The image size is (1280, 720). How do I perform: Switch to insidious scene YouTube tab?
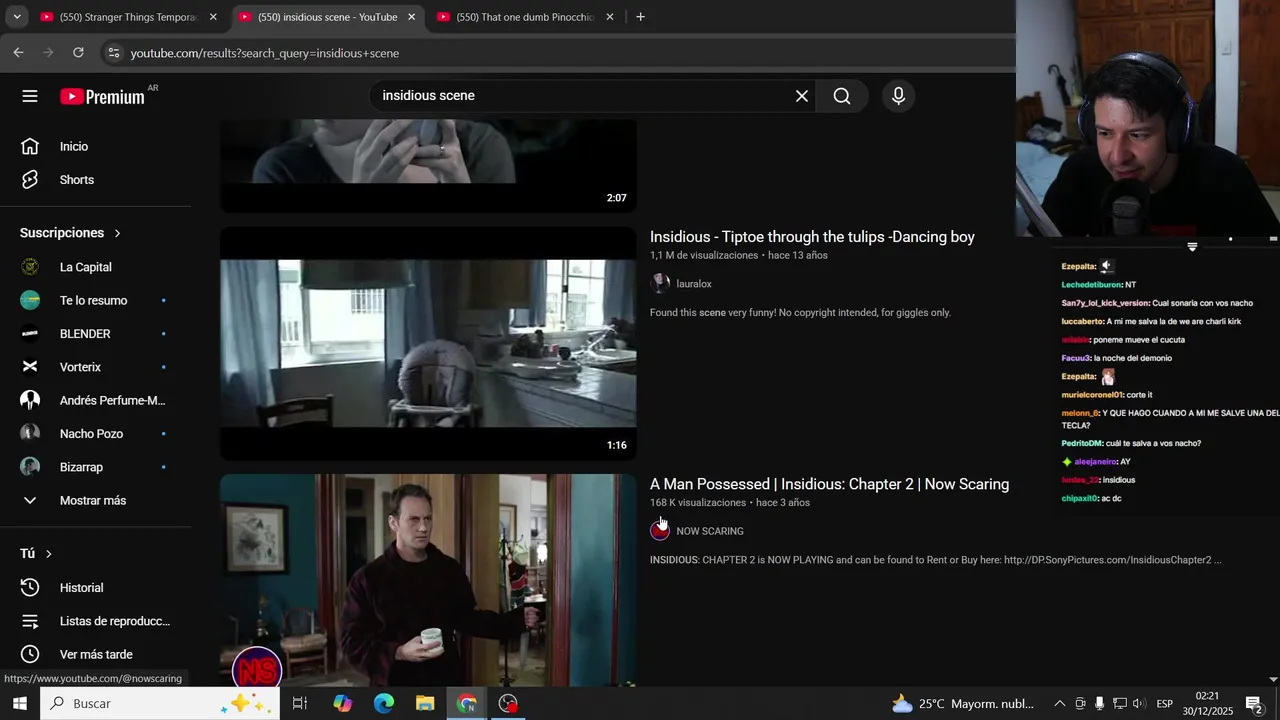pyautogui.click(x=327, y=17)
